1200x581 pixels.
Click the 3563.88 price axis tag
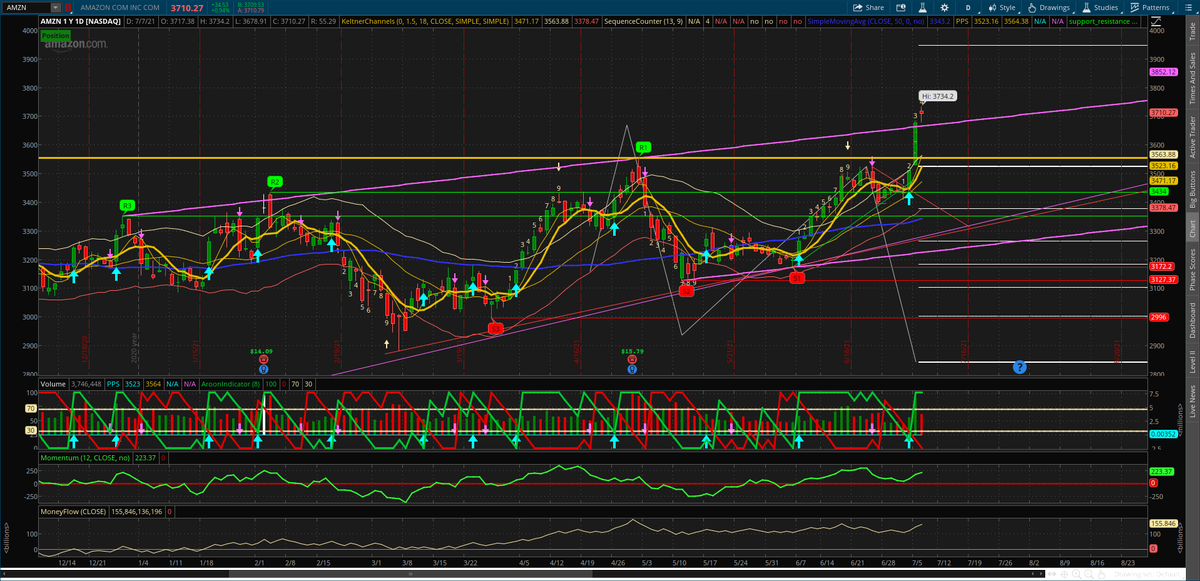[1162, 155]
